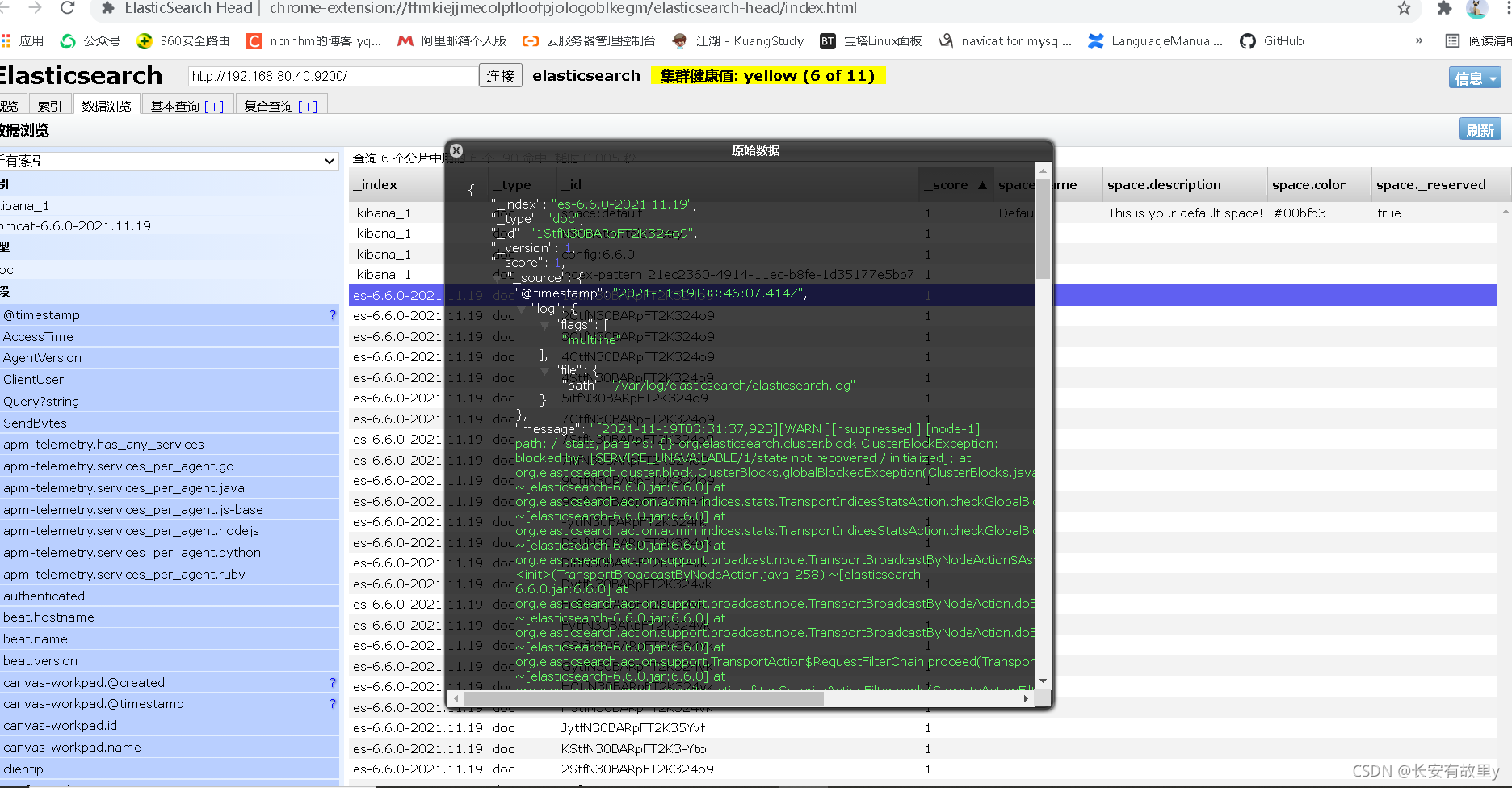The height and width of the screenshot is (788, 1512).
Task: Open the navicat for mysql bookmark
Action: coord(1005,41)
